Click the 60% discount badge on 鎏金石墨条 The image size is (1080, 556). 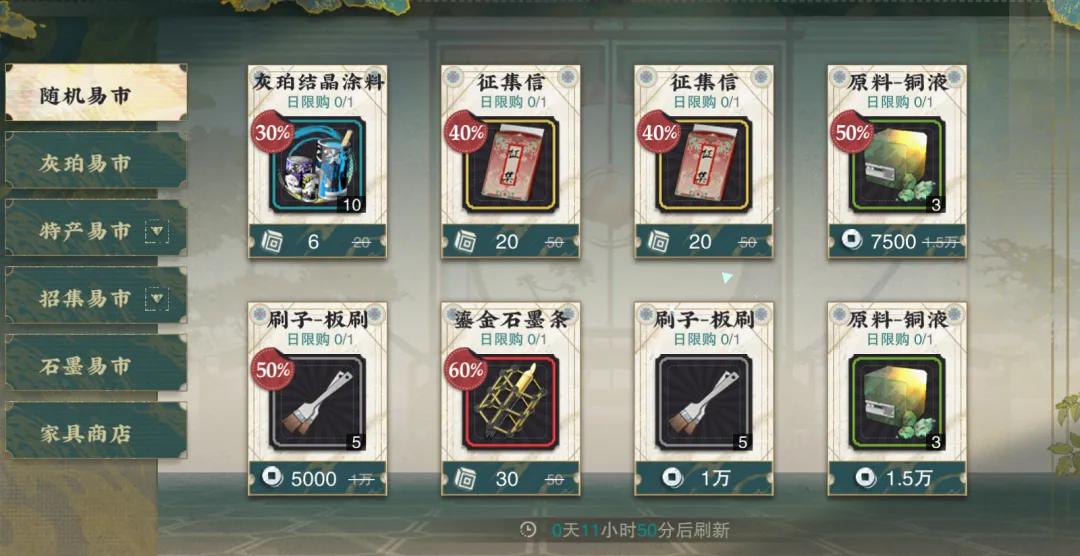(x=466, y=369)
